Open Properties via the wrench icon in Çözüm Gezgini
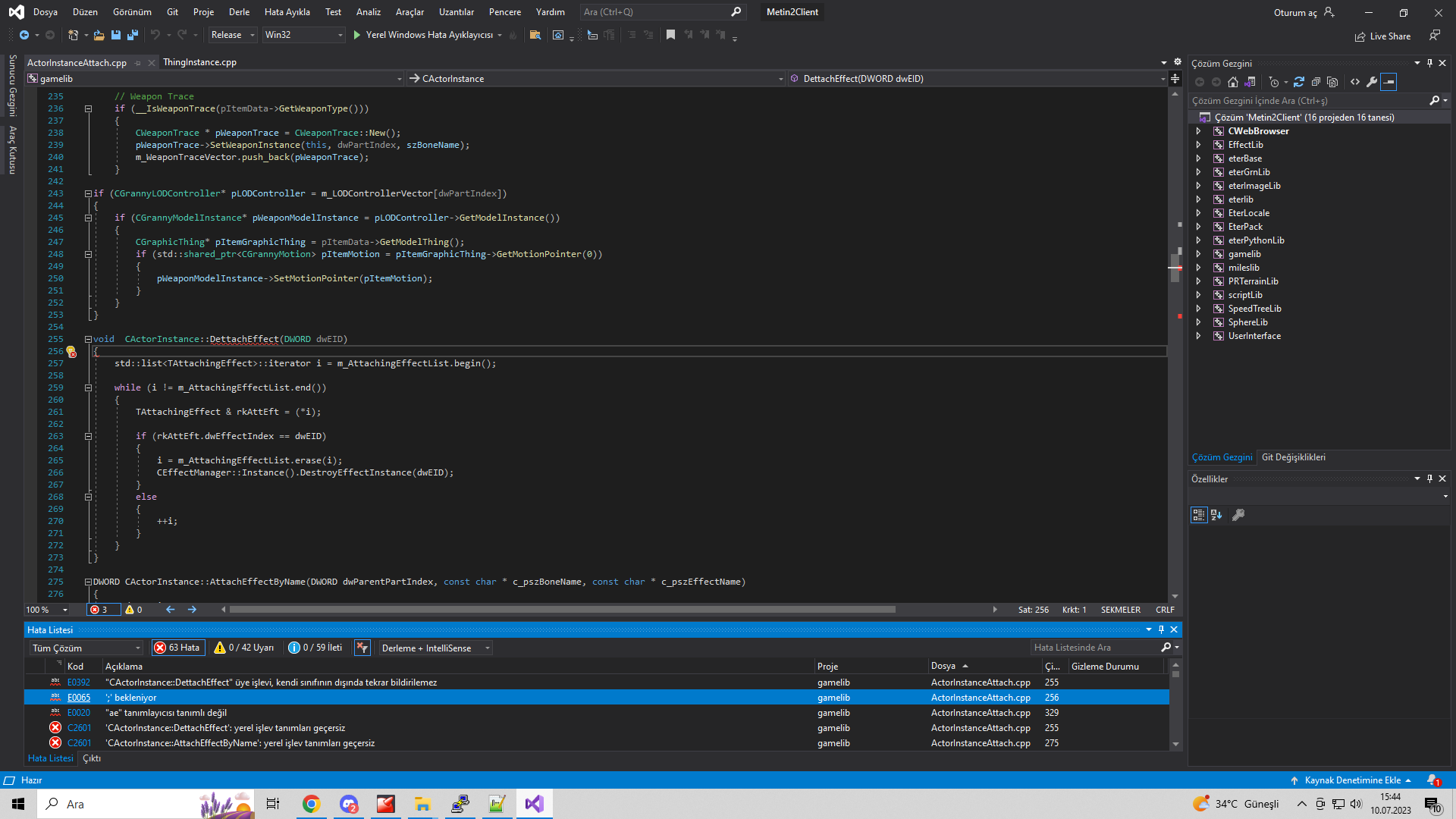 click(x=1372, y=82)
